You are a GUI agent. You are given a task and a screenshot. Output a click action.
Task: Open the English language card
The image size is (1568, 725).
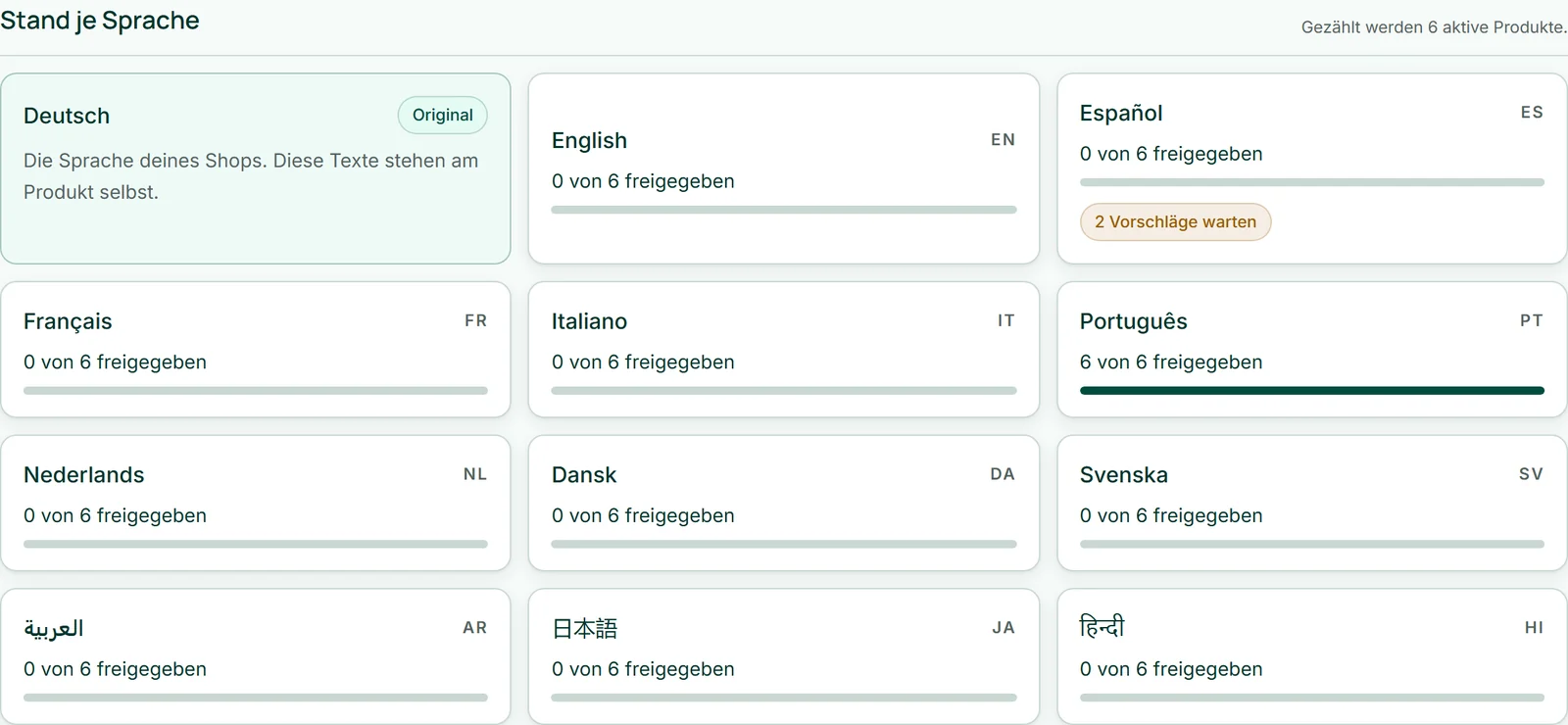(x=783, y=169)
